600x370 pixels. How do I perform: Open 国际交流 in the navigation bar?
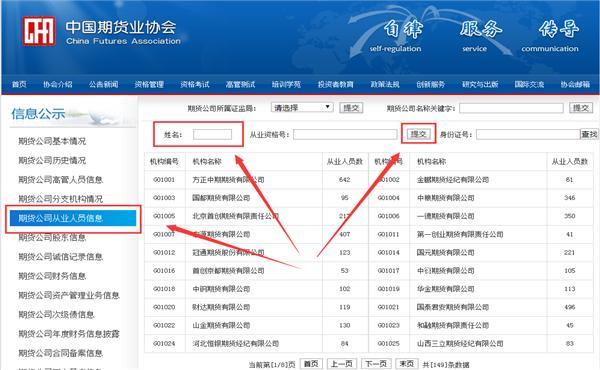[529, 84]
